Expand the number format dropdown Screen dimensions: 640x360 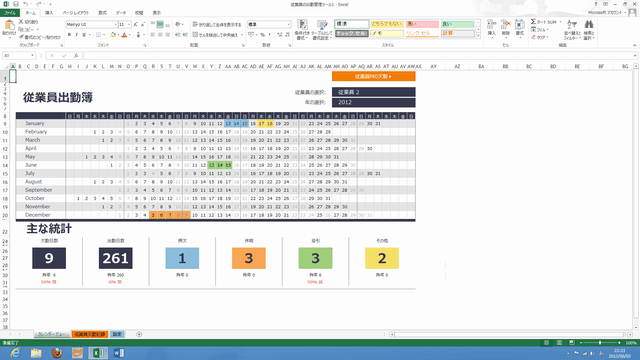[x=288, y=24]
